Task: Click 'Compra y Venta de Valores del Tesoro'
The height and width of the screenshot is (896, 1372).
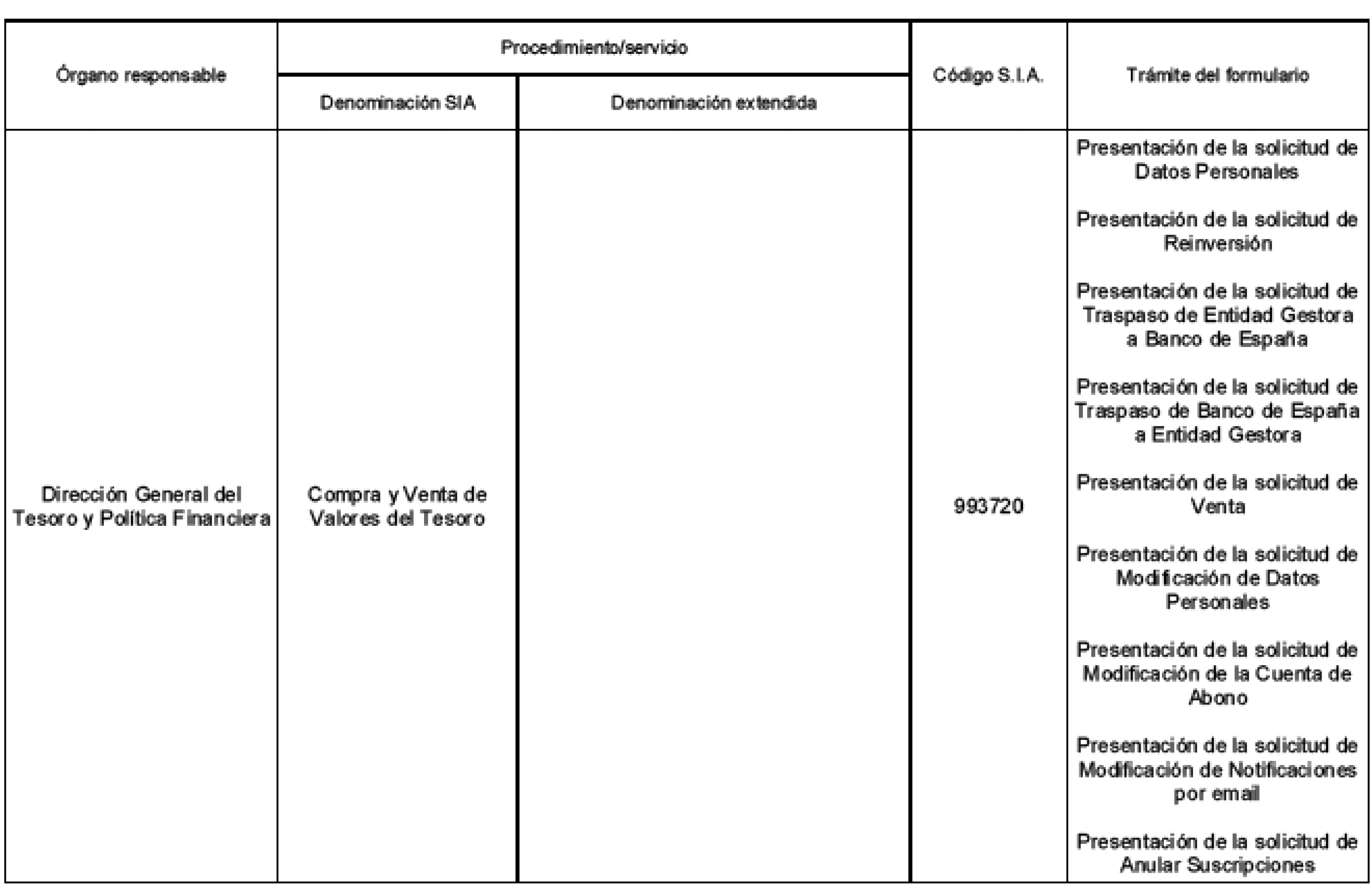Action: (x=397, y=506)
